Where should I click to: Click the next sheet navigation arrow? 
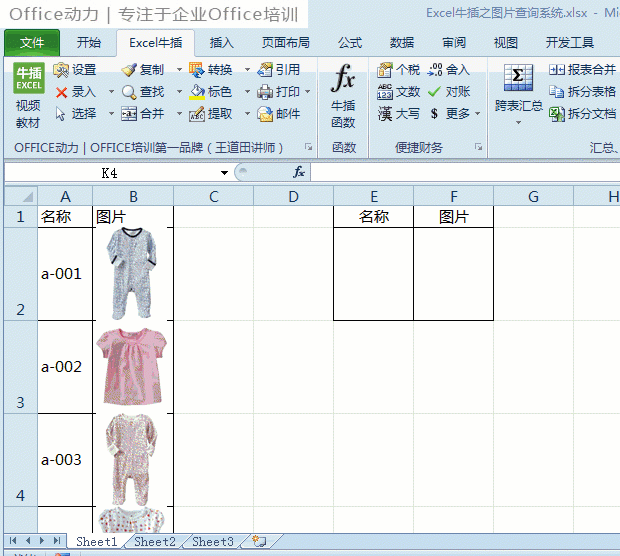pyautogui.click(x=42, y=541)
